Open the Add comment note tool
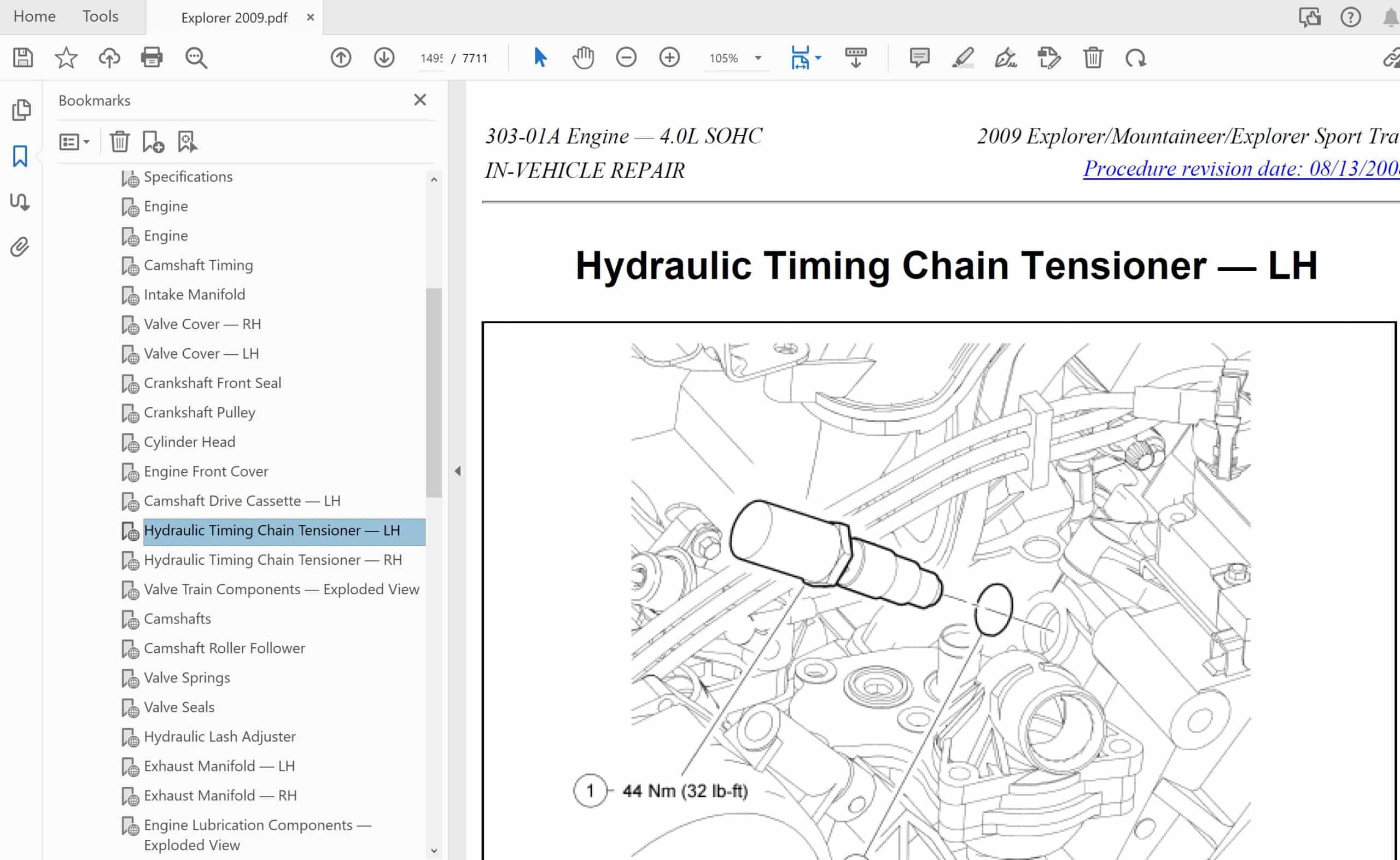Viewport: 1400px width, 860px height. click(919, 58)
